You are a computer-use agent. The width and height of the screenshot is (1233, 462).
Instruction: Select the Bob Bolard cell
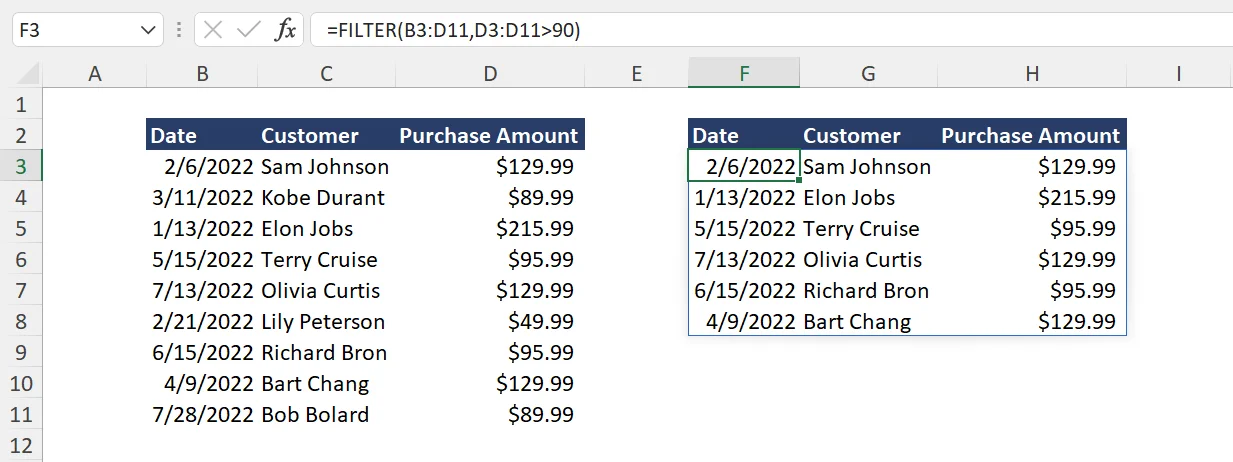click(315, 414)
